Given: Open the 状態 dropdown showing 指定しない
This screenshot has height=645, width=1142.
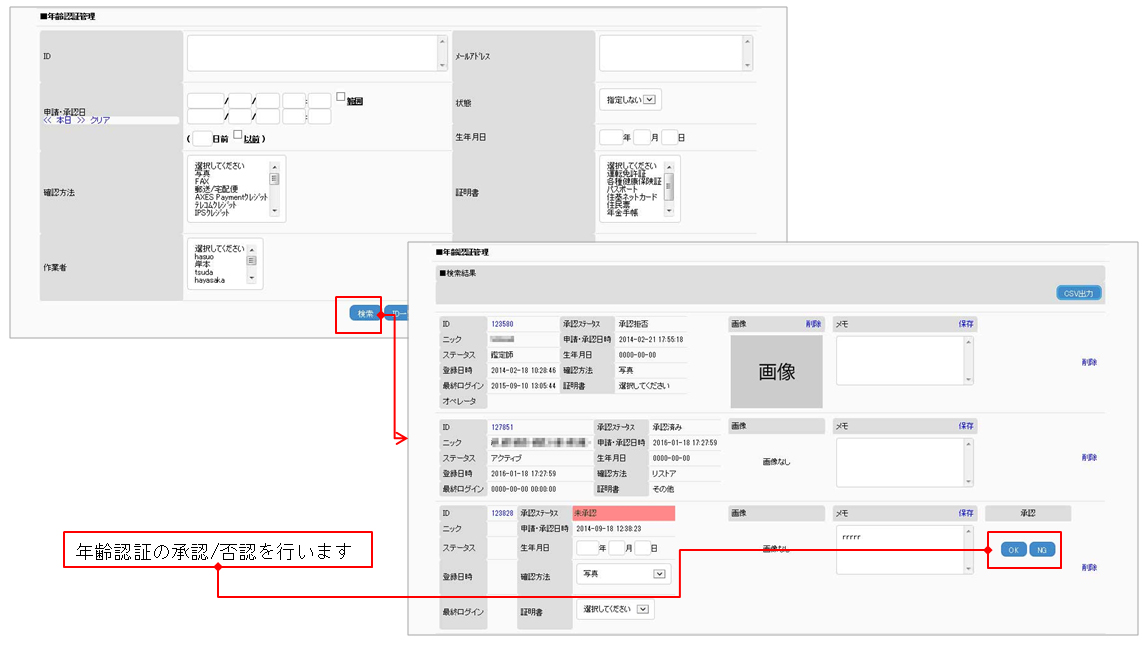Looking at the screenshot, I should [x=630, y=99].
